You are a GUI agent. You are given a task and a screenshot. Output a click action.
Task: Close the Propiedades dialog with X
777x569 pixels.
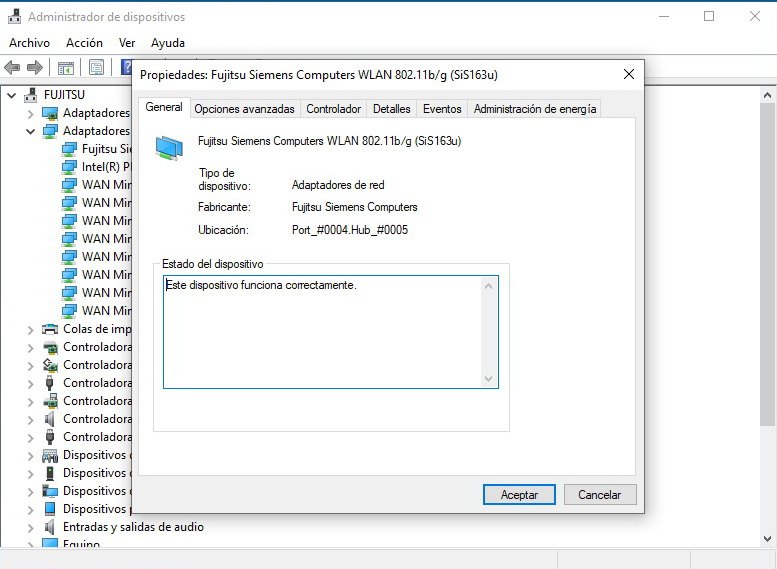click(x=629, y=74)
